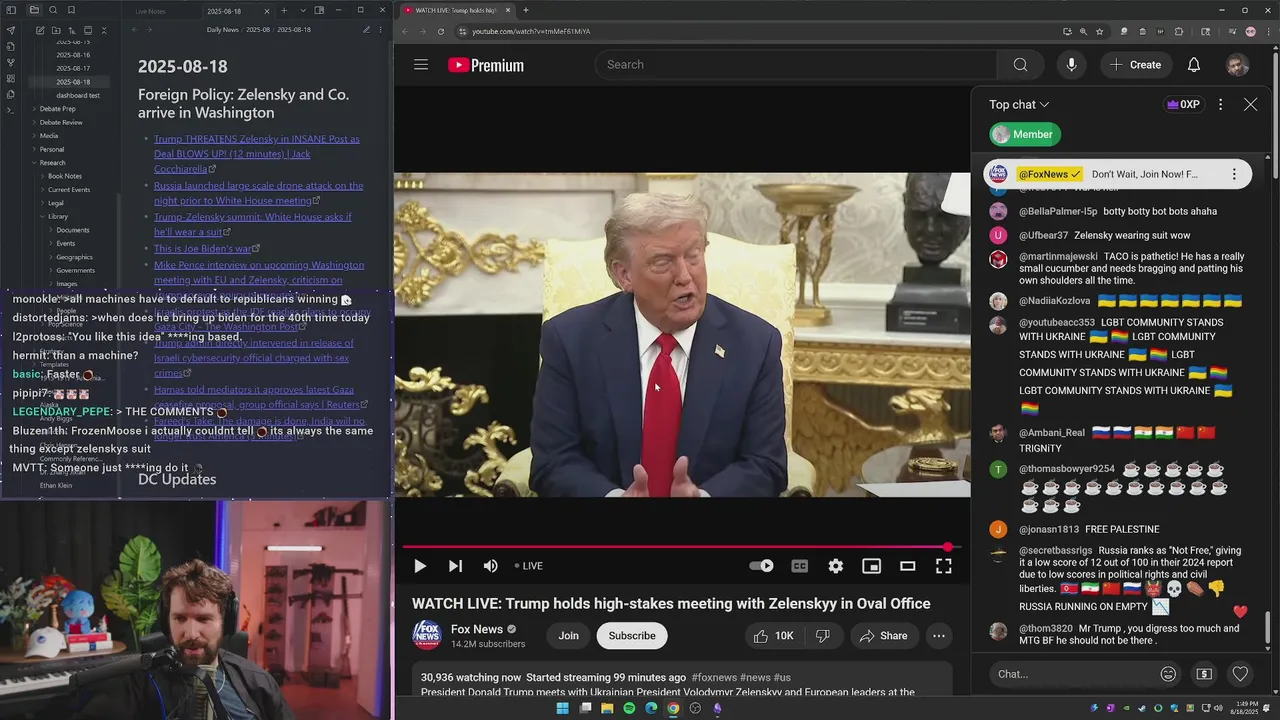Image resolution: width=1280 pixels, height=720 pixels.
Task: Mute the YouTube player volume
Action: click(490, 566)
